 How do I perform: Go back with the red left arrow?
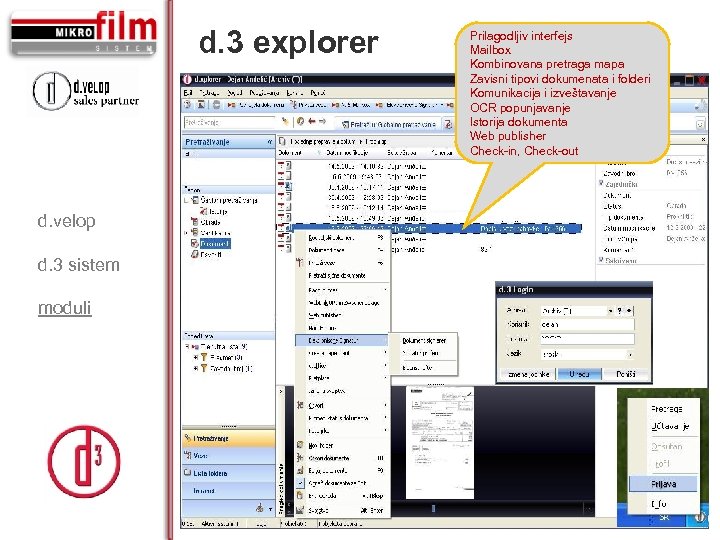[x=312, y=121]
